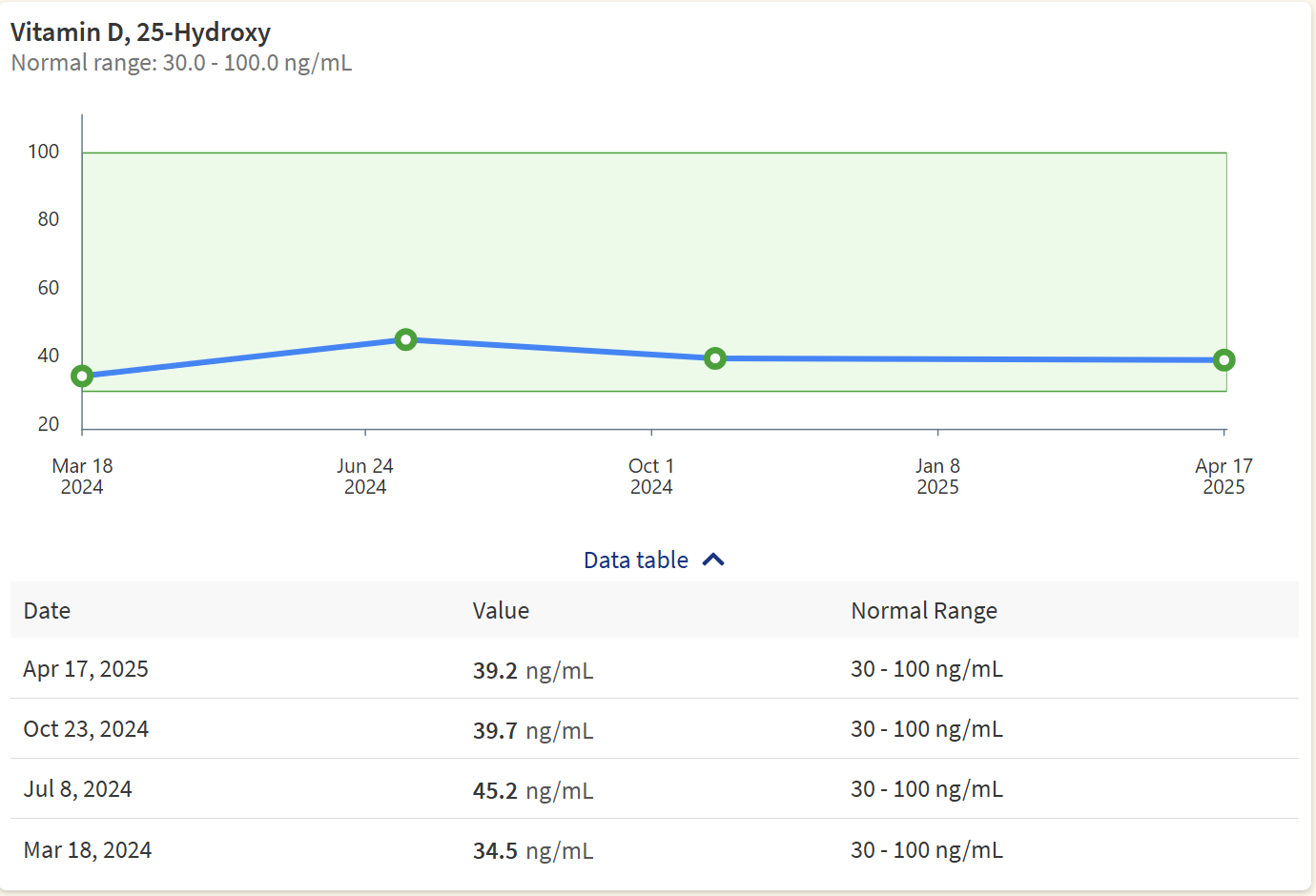Select the Jul 2024 peak data point
This screenshot has width=1316, height=896.
coord(405,340)
